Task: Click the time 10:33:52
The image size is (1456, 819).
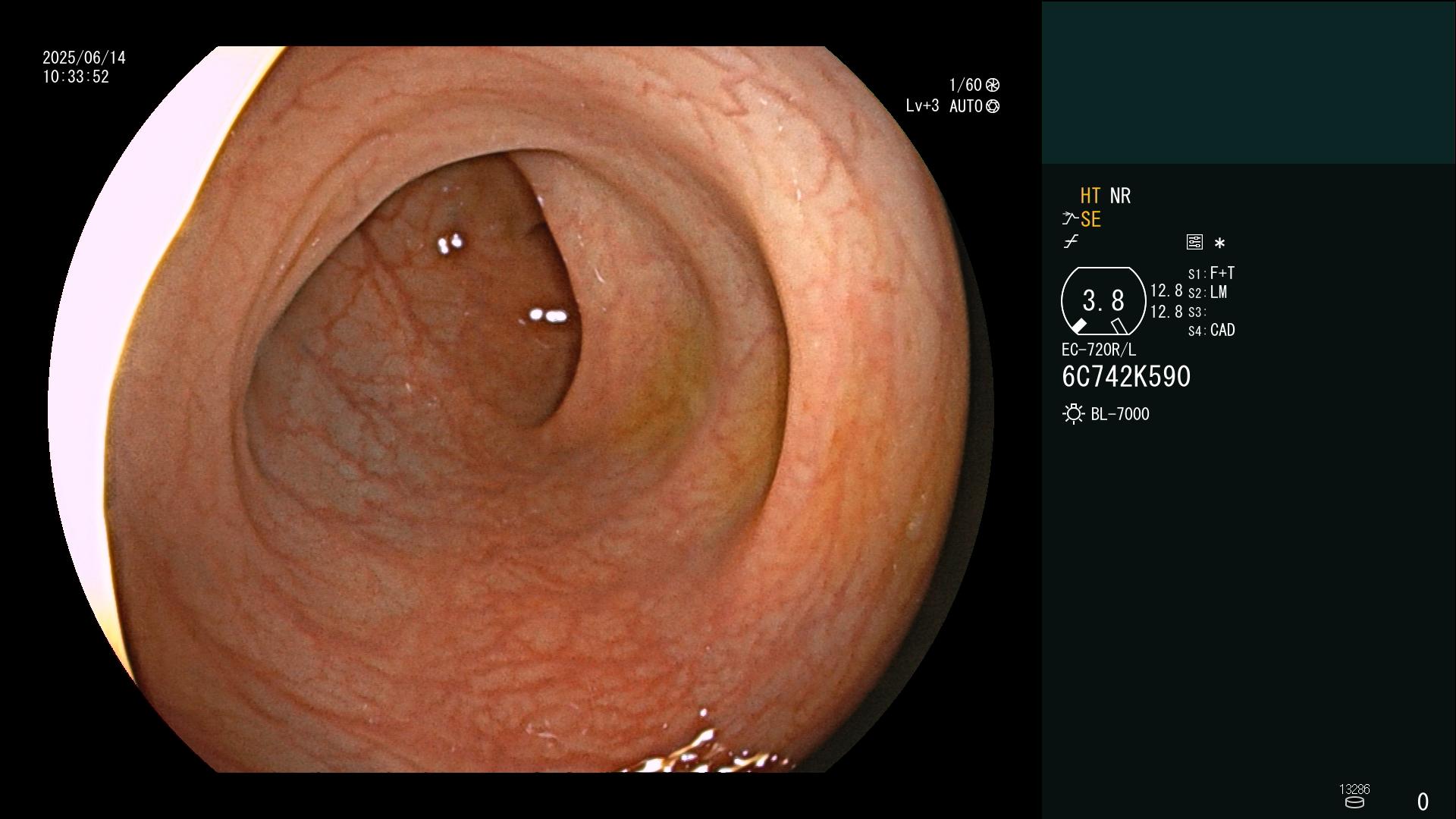Action: click(x=76, y=77)
